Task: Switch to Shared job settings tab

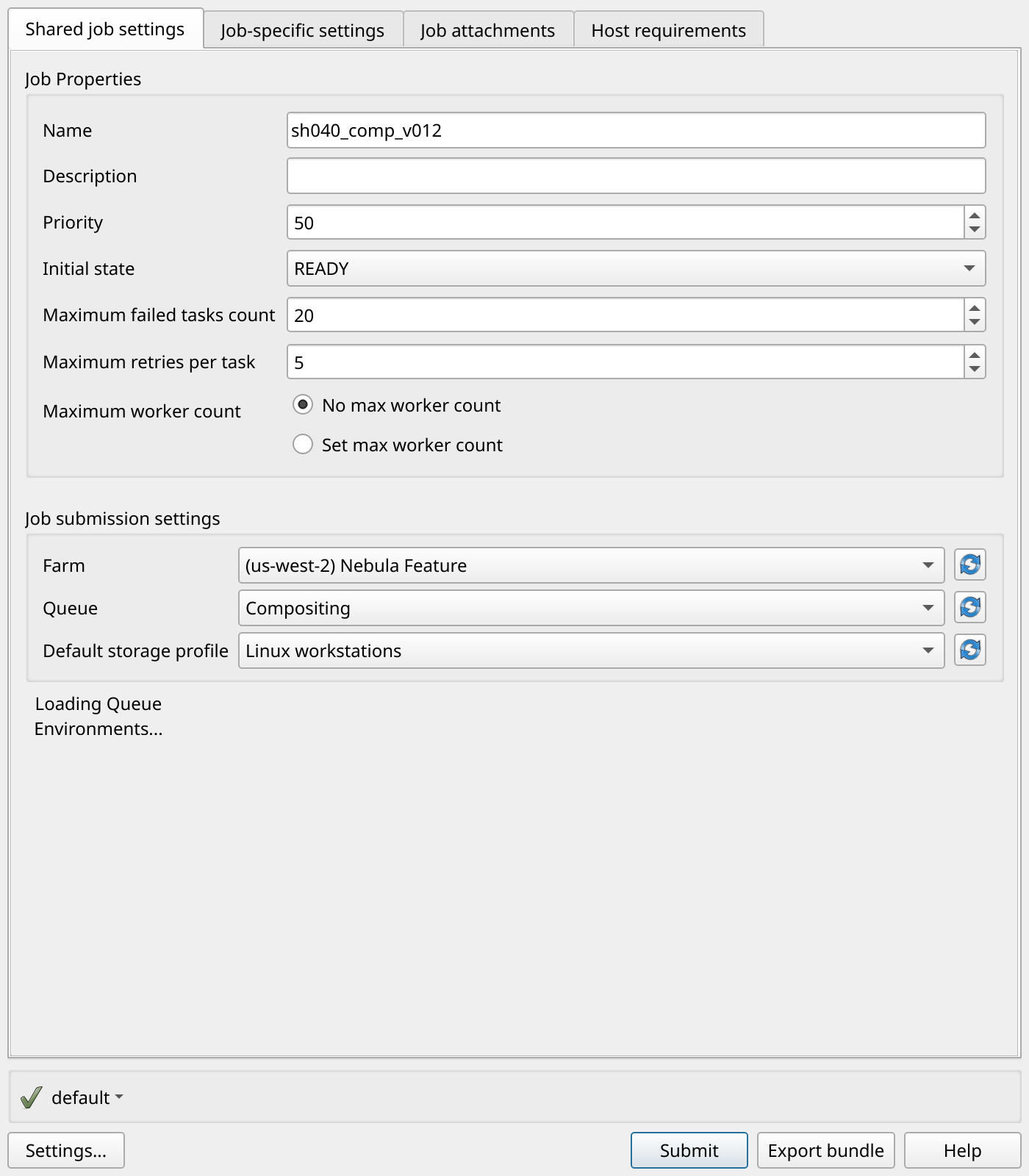Action: click(x=105, y=29)
